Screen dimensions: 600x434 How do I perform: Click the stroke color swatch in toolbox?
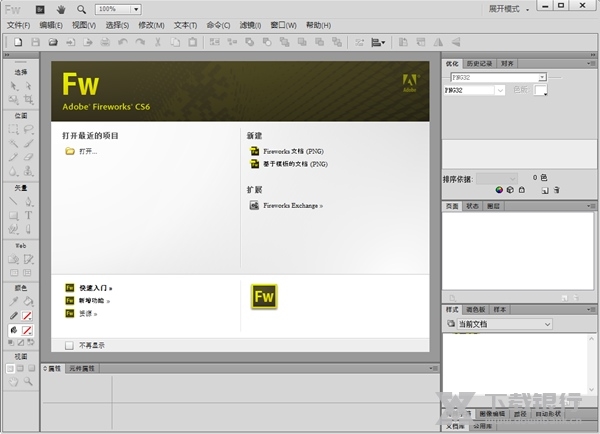[x=27, y=315]
